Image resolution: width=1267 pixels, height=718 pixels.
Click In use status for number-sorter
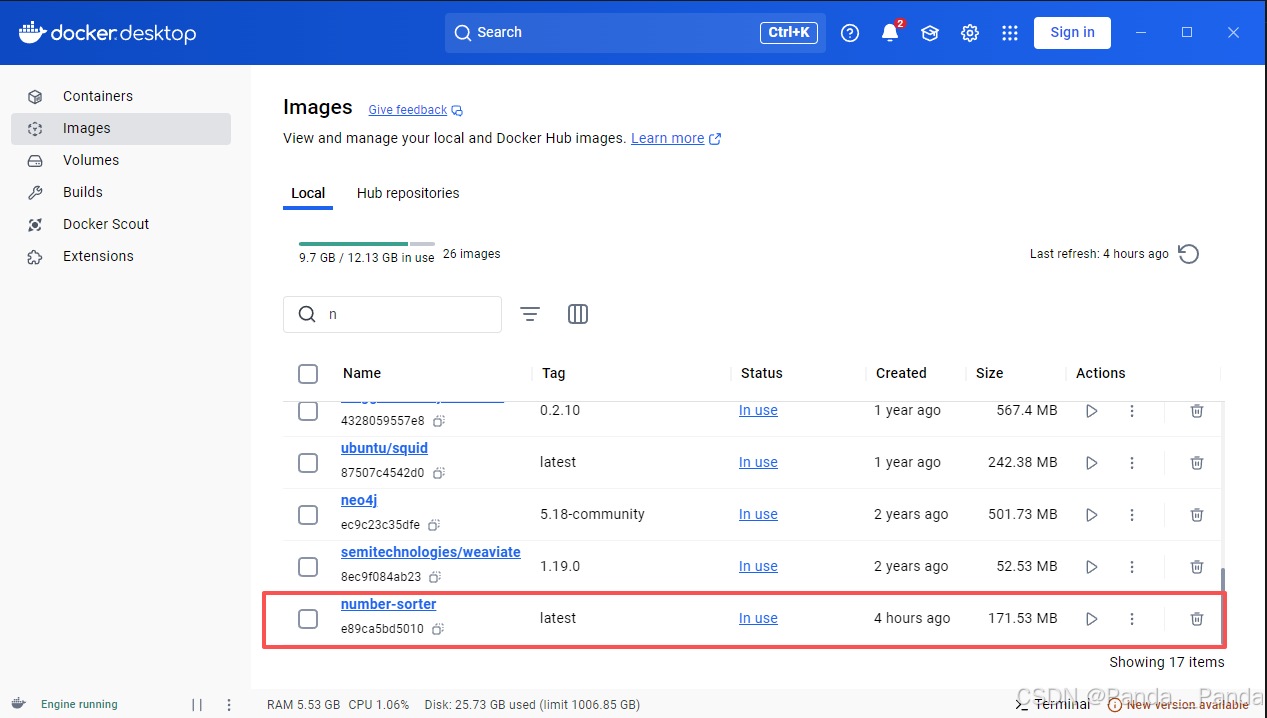pyautogui.click(x=758, y=619)
